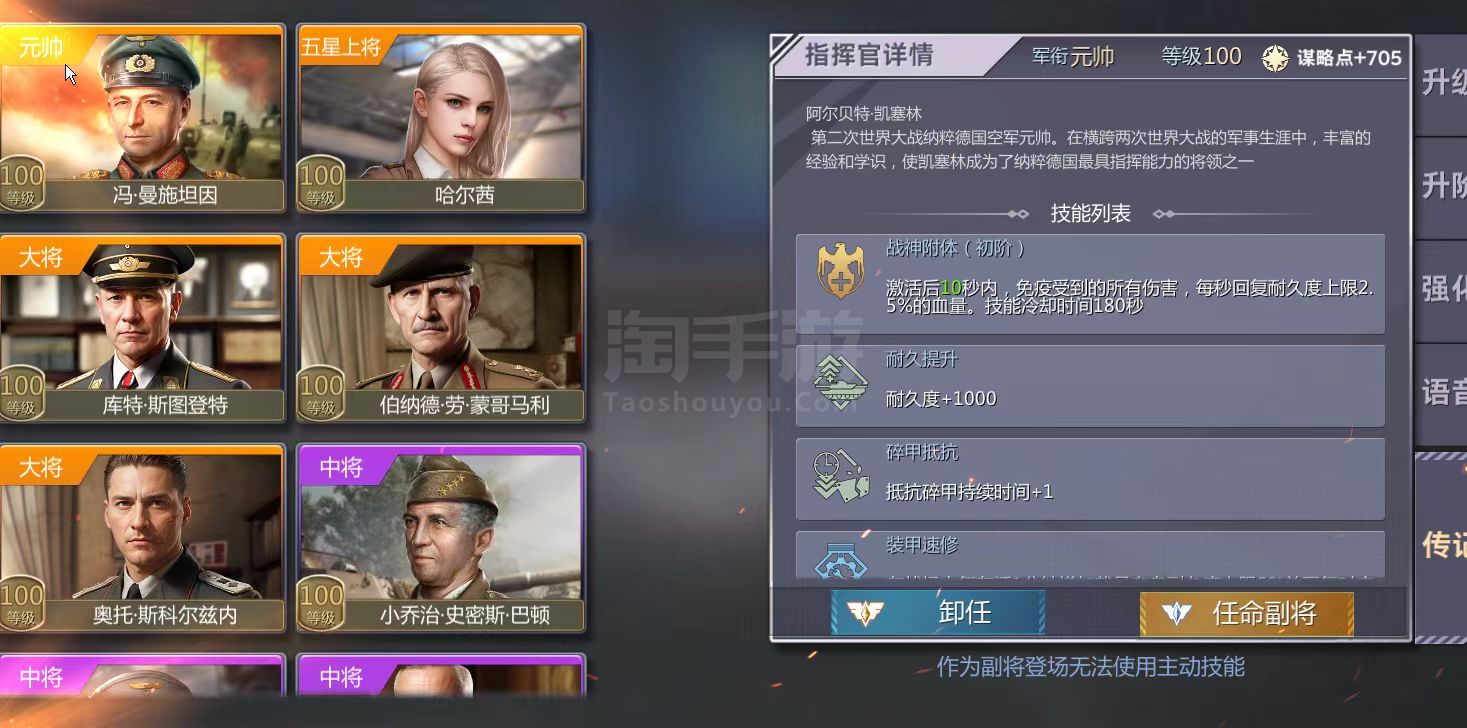This screenshot has width=1467, height=728.
Task: Click the level 100 badge on 冯·曼施坦因
Action: click(21, 183)
